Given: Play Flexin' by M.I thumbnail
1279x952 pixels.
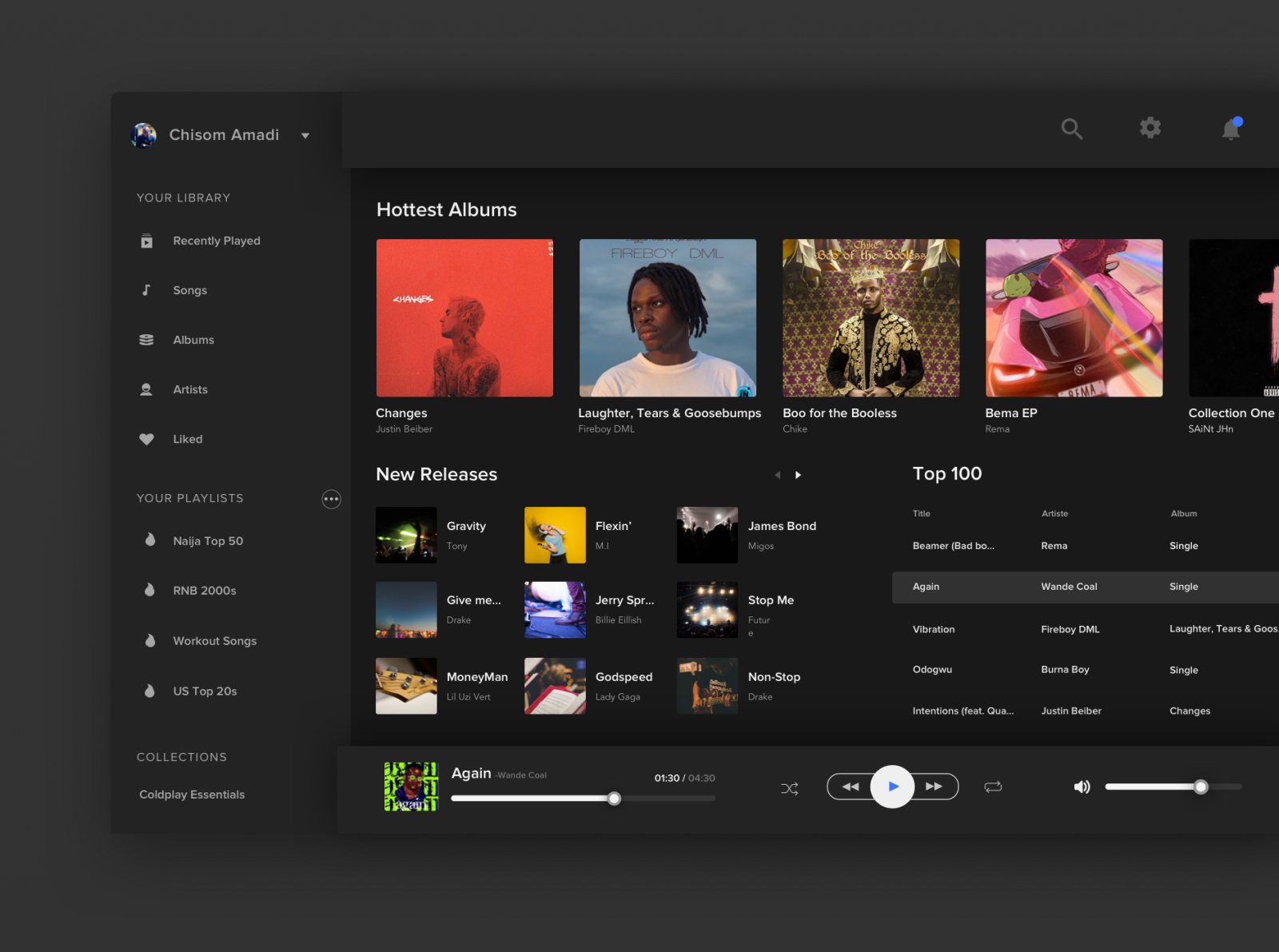Looking at the screenshot, I should [x=555, y=535].
